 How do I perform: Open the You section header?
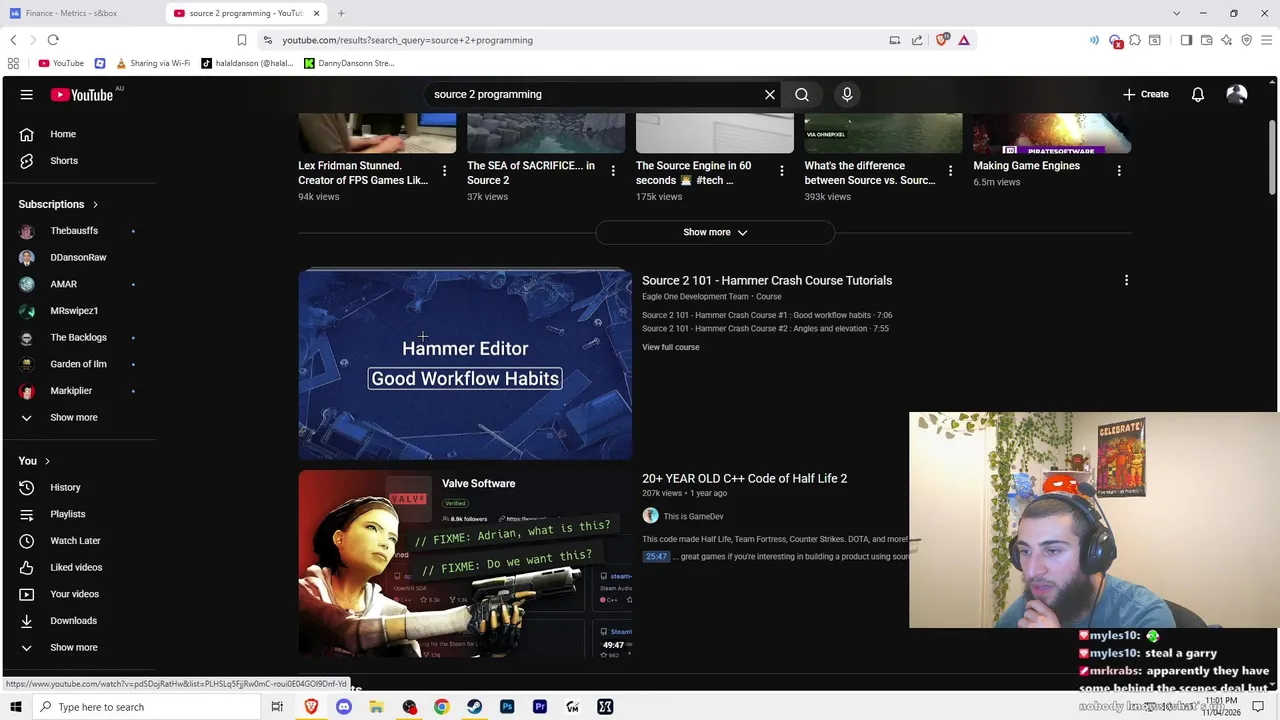(x=34, y=461)
